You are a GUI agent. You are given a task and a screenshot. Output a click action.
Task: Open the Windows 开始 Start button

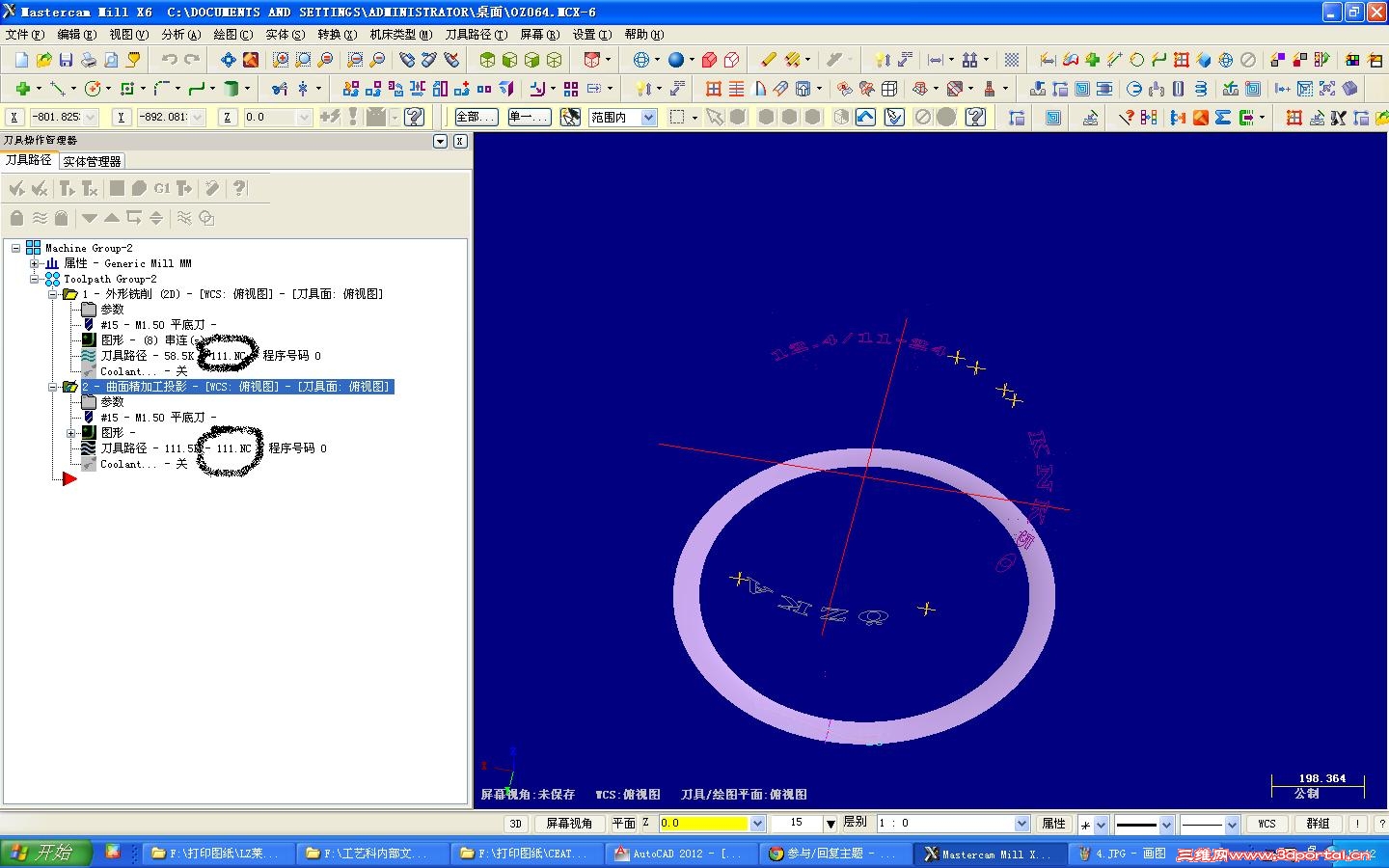[46, 854]
